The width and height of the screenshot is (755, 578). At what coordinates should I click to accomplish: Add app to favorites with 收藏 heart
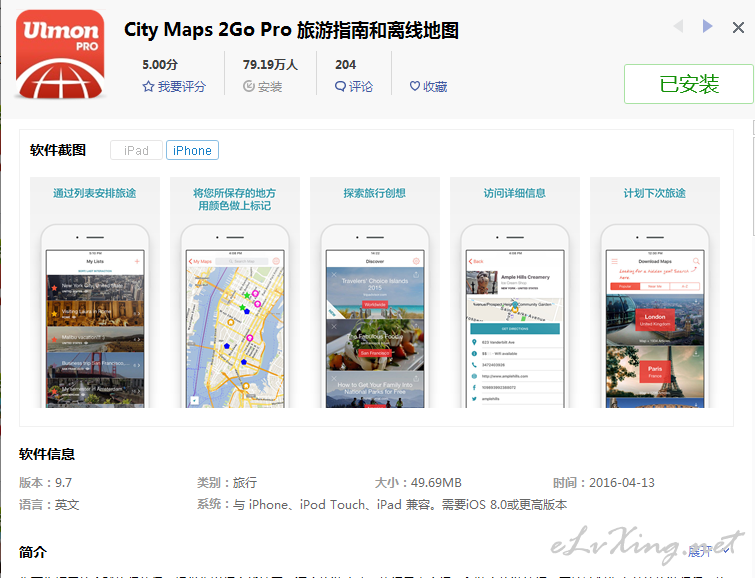[x=428, y=87]
